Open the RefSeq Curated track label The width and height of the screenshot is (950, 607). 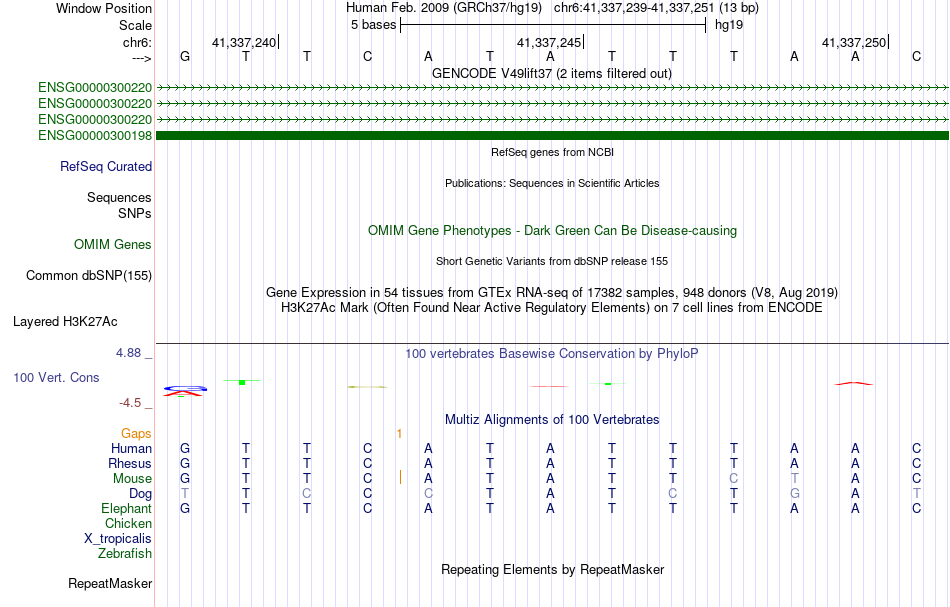point(106,167)
